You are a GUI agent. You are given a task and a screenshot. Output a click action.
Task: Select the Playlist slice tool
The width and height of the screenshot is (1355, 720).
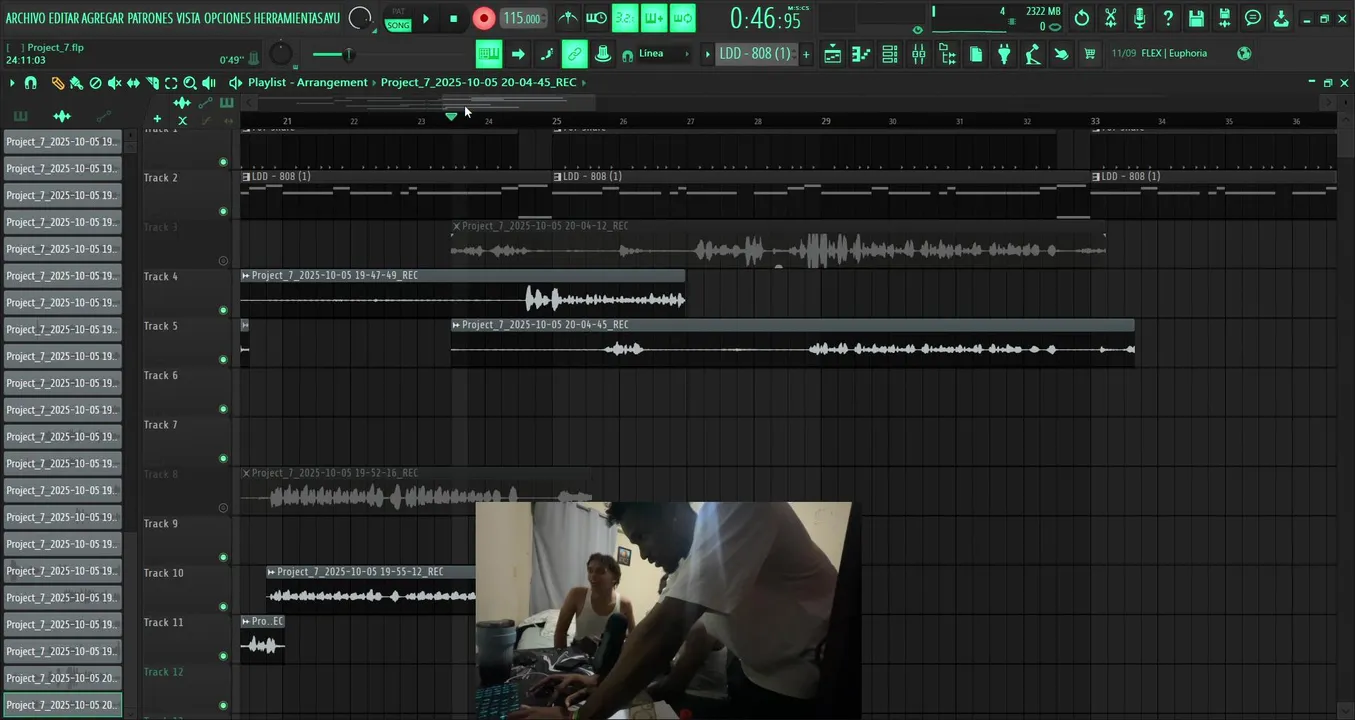pyautogui.click(x=152, y=83)
